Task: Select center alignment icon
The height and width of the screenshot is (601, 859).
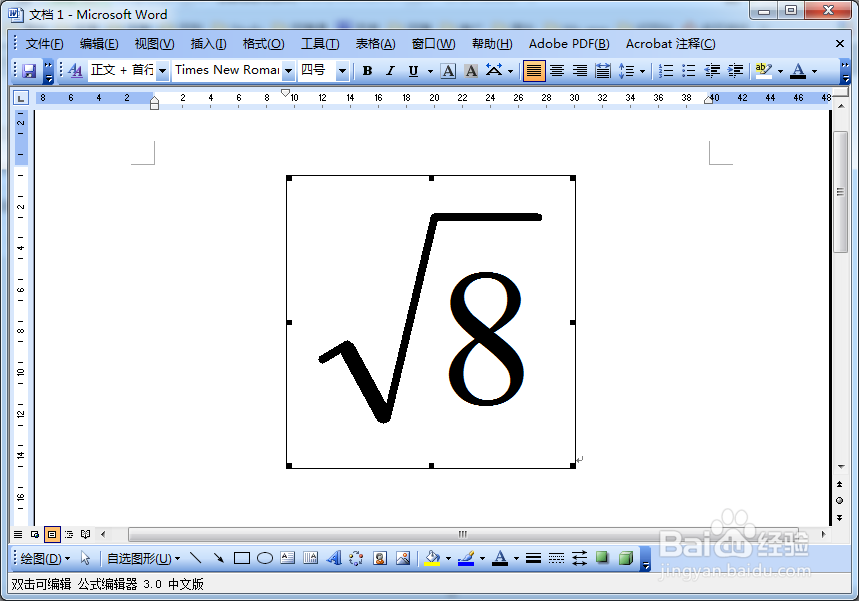Action: [557, 71]
